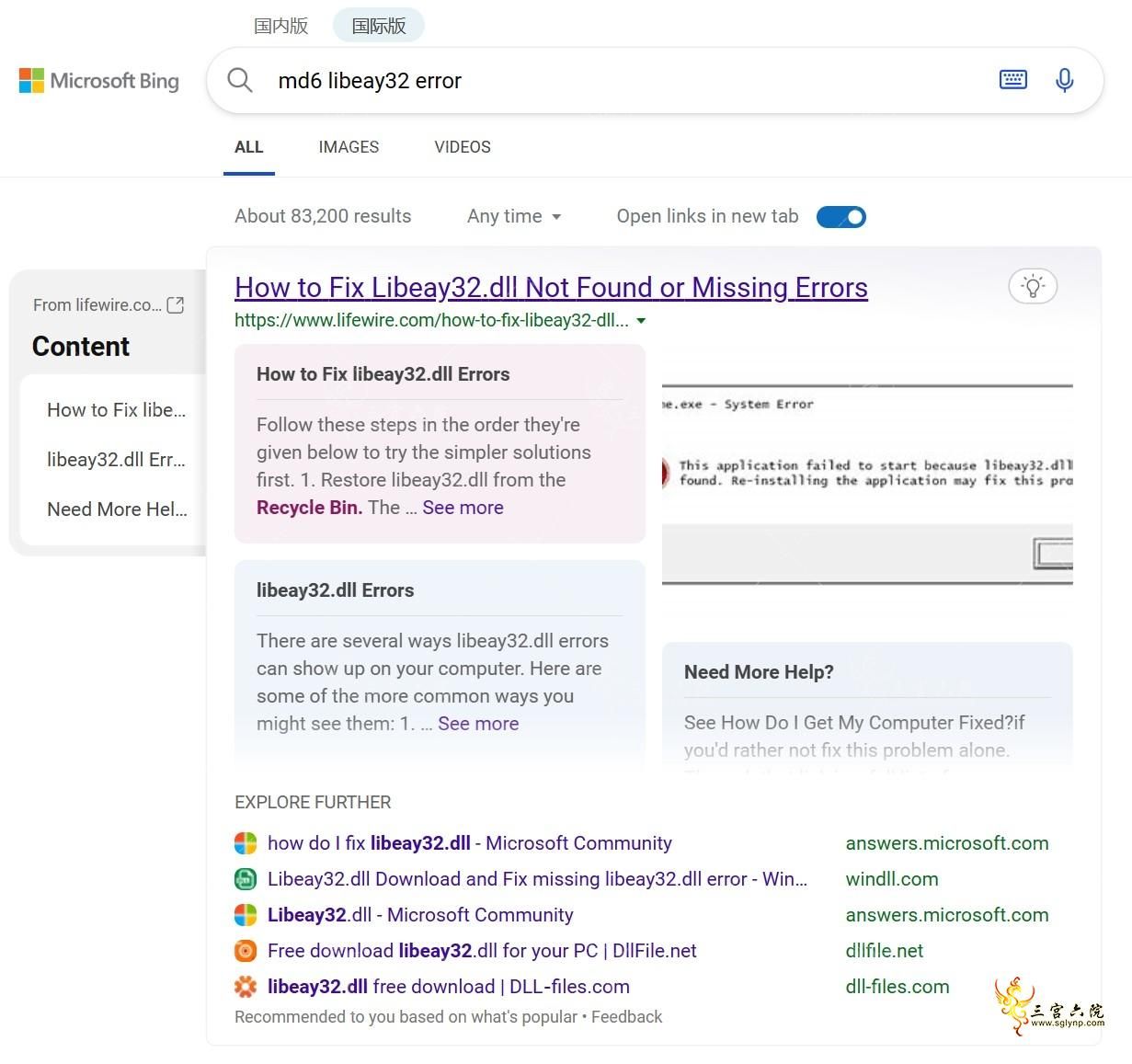Switch to the VIDEOS tab
Screen dimensions: 1132x1064
pos(463,147)
